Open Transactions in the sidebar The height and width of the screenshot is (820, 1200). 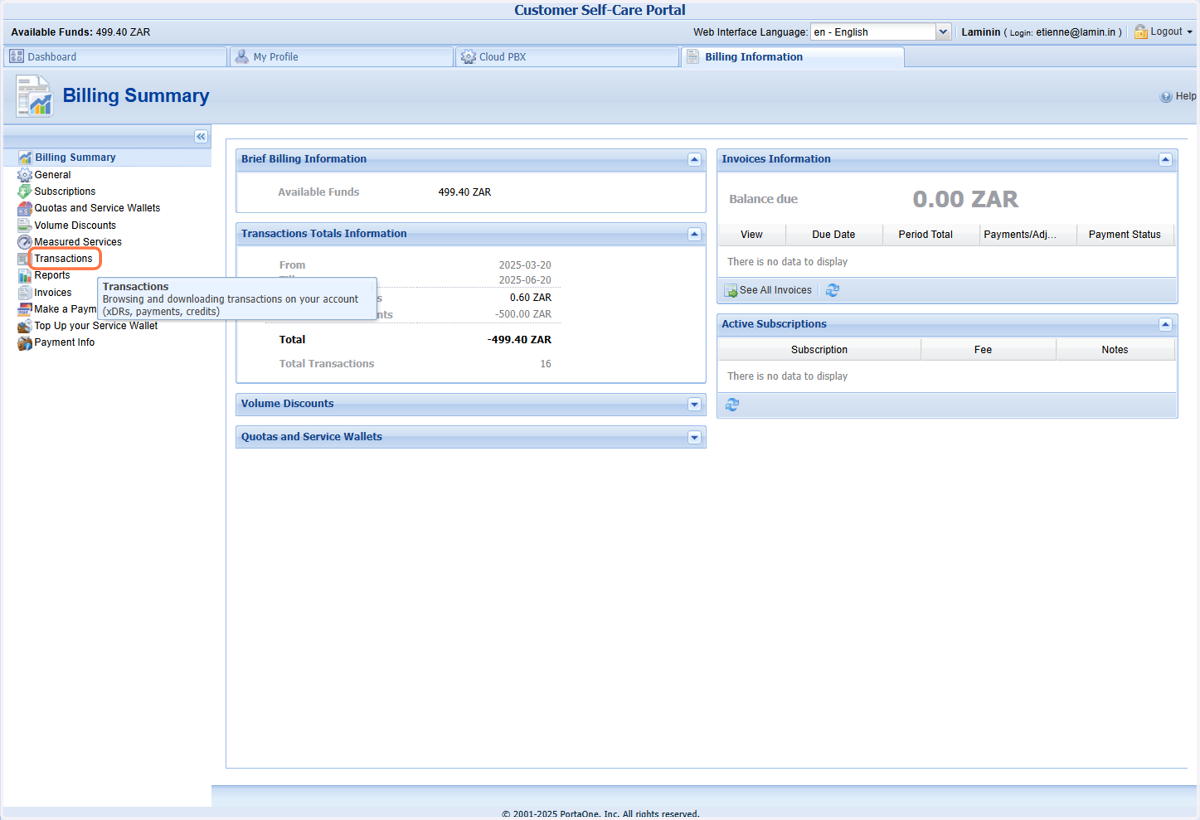(63, 259)
